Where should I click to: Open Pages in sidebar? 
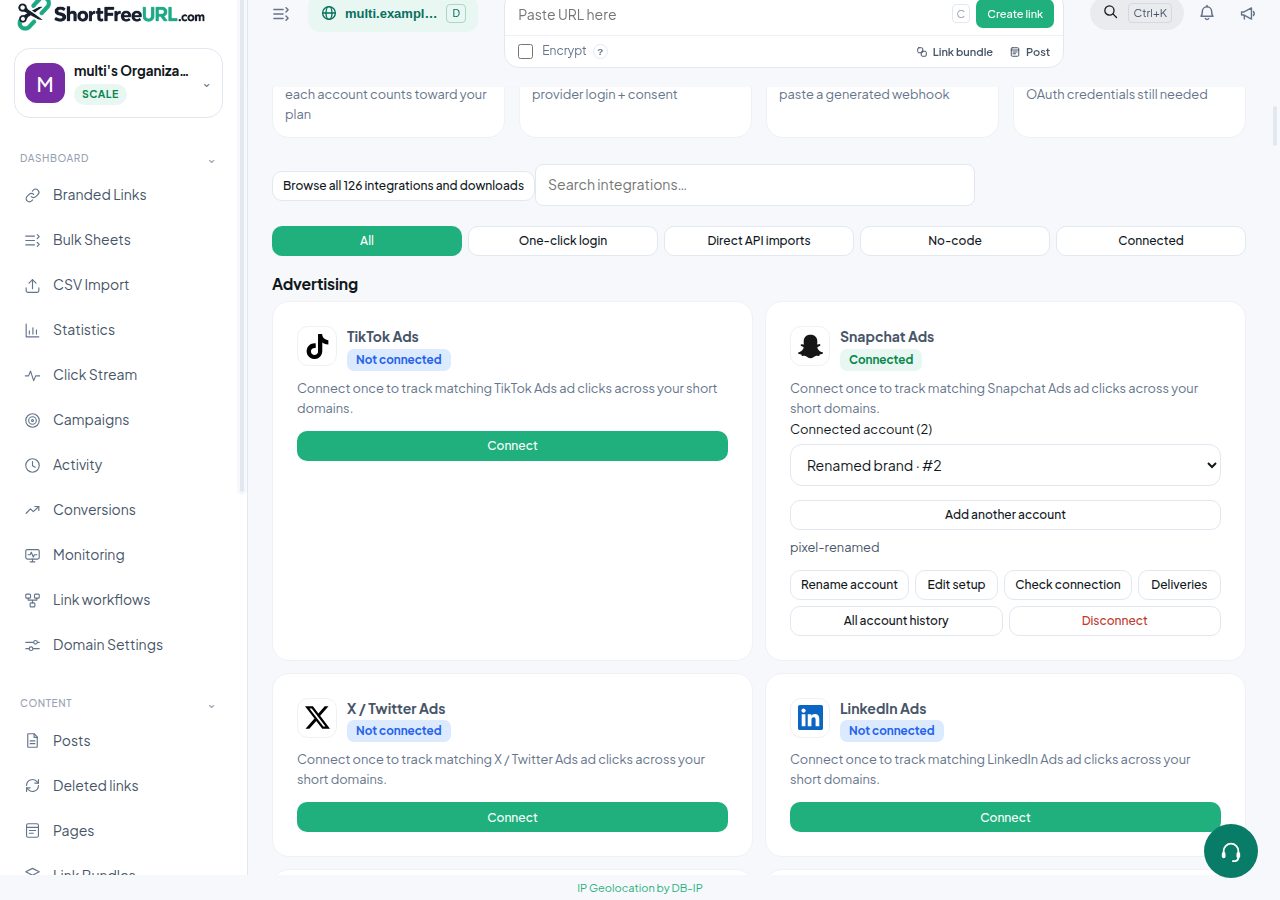pyautogui.click(x=73, y=831)
